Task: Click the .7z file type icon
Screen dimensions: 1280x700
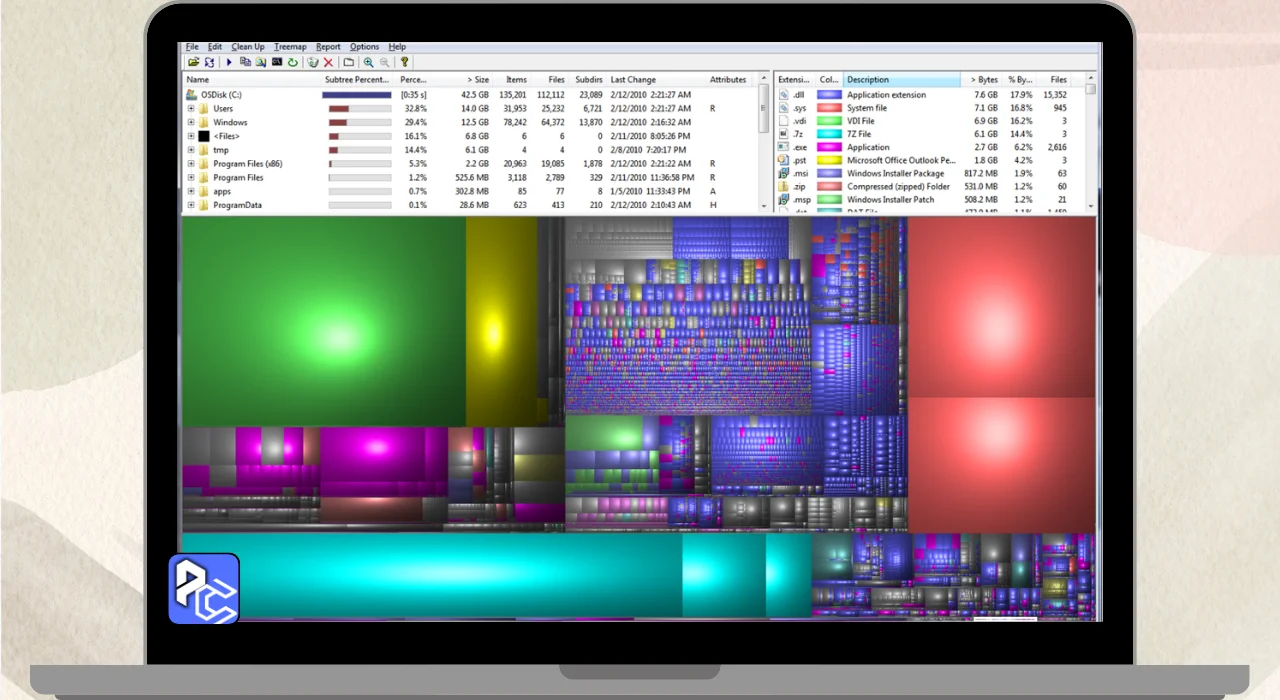Action: point(785,134)
